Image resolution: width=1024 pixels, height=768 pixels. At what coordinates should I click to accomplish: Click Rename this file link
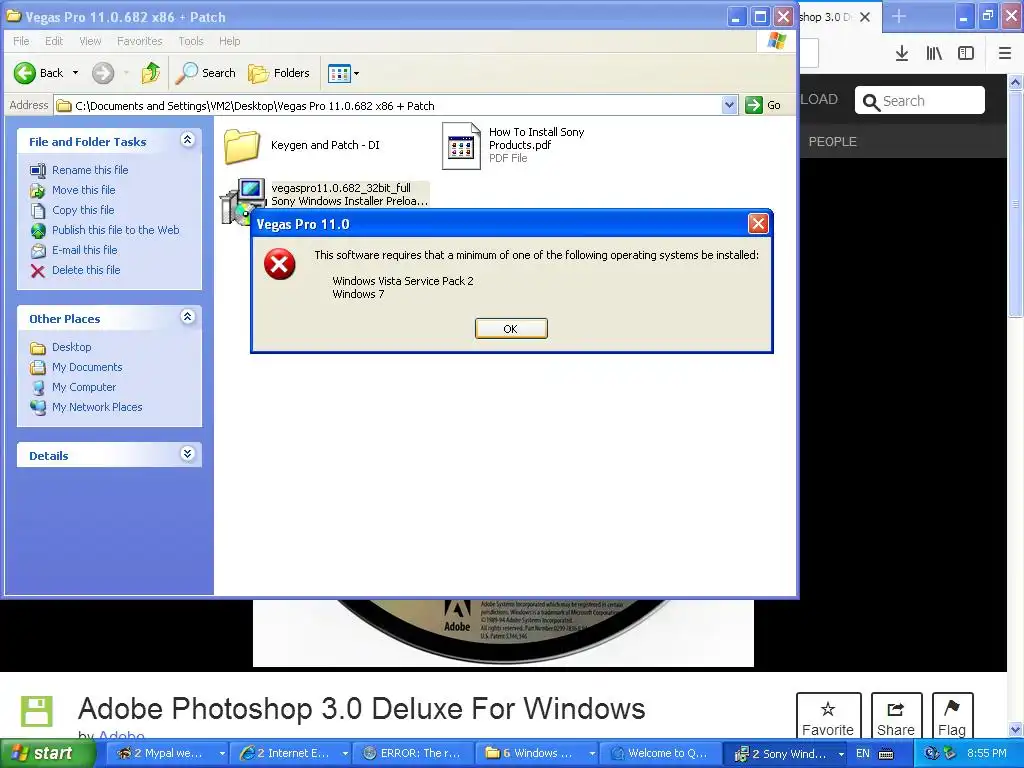[90, 170]
